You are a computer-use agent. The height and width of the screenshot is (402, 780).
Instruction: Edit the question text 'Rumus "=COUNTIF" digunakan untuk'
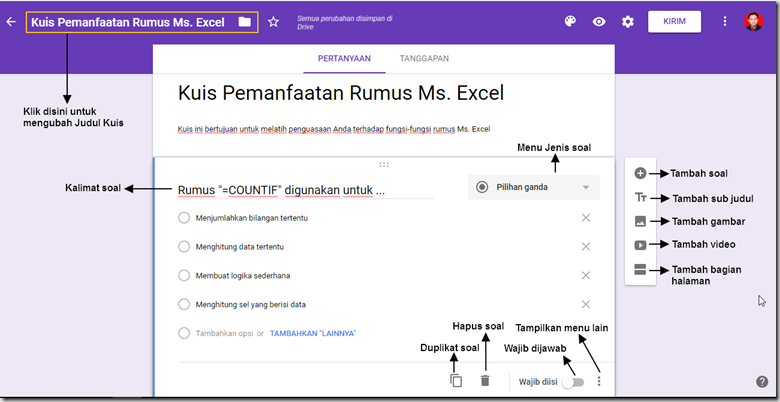coord(305,191)
